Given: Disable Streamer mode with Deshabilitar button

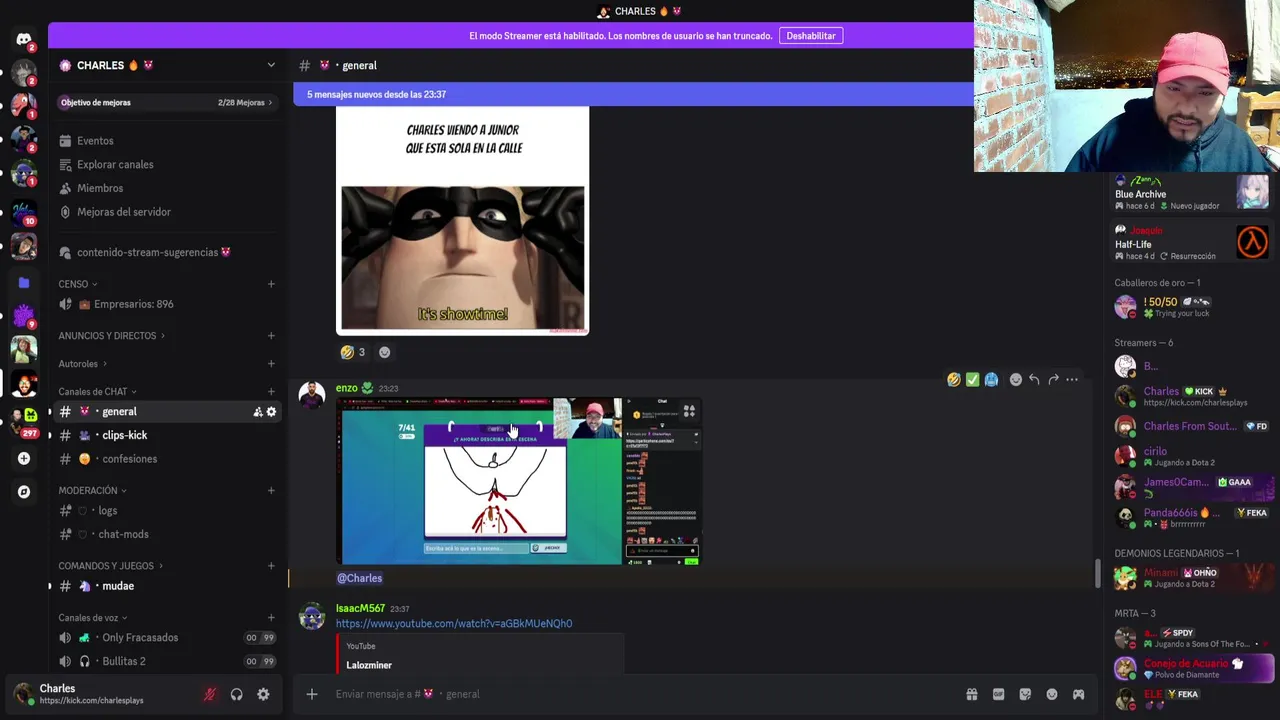Looking at the screenshot, I should (x=811, y=36).
